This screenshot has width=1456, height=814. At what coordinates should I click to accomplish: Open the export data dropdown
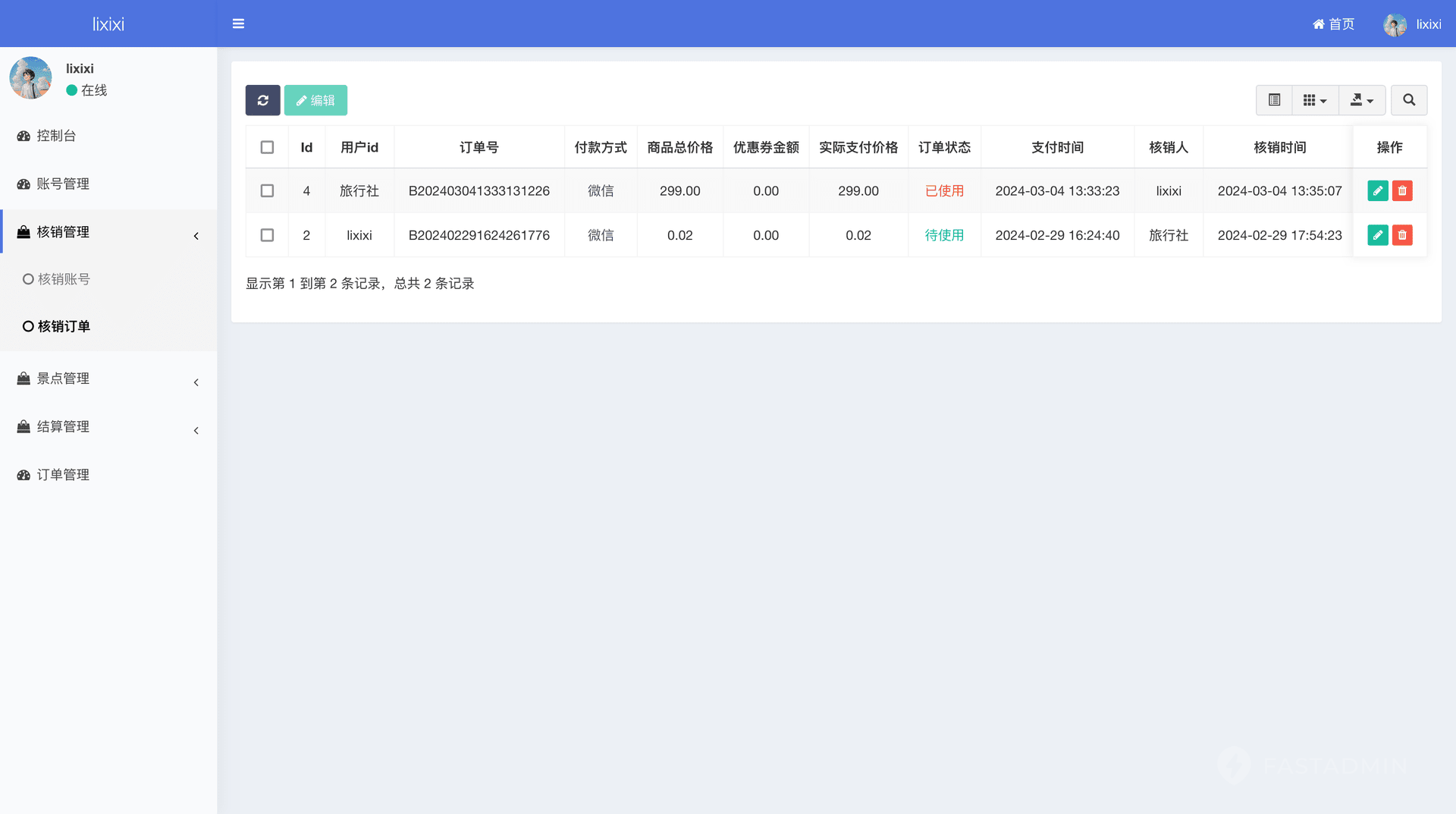(x=1361, y=100)
